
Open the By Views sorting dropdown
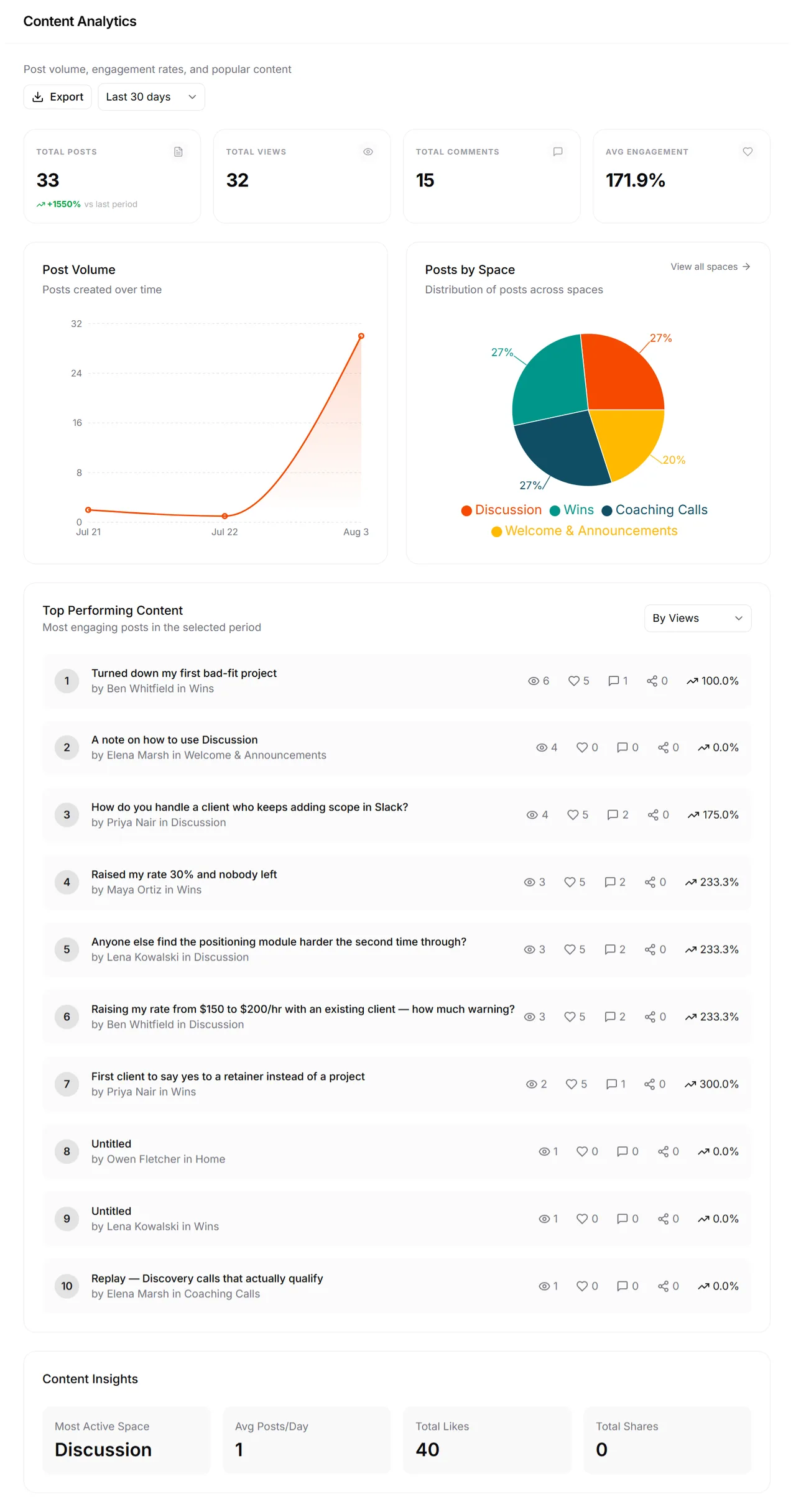pyautogui.click(x=698, y=618)
